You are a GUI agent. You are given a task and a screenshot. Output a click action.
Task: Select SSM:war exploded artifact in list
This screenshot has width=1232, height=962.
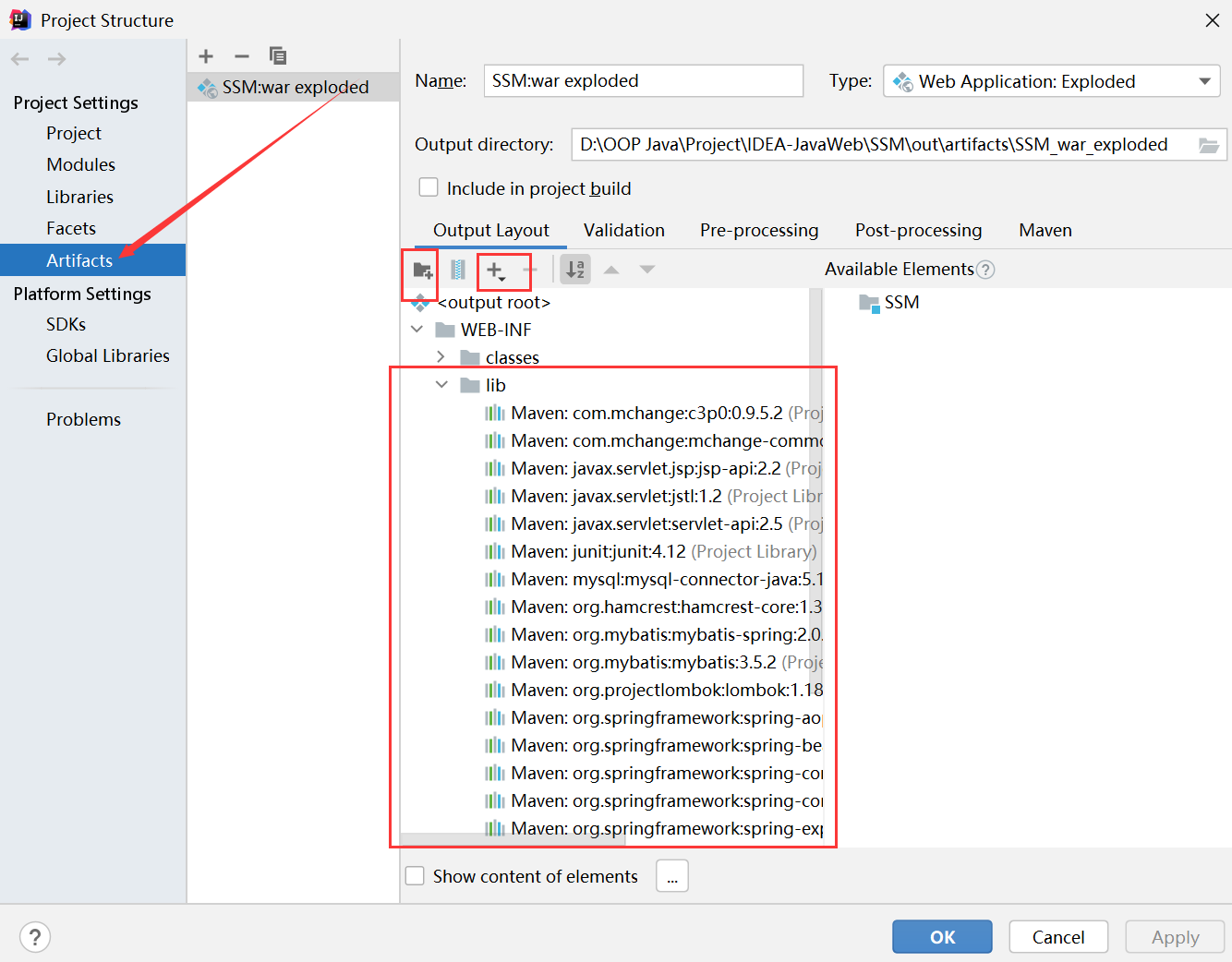pyautogui.click(x=294, y=87)
